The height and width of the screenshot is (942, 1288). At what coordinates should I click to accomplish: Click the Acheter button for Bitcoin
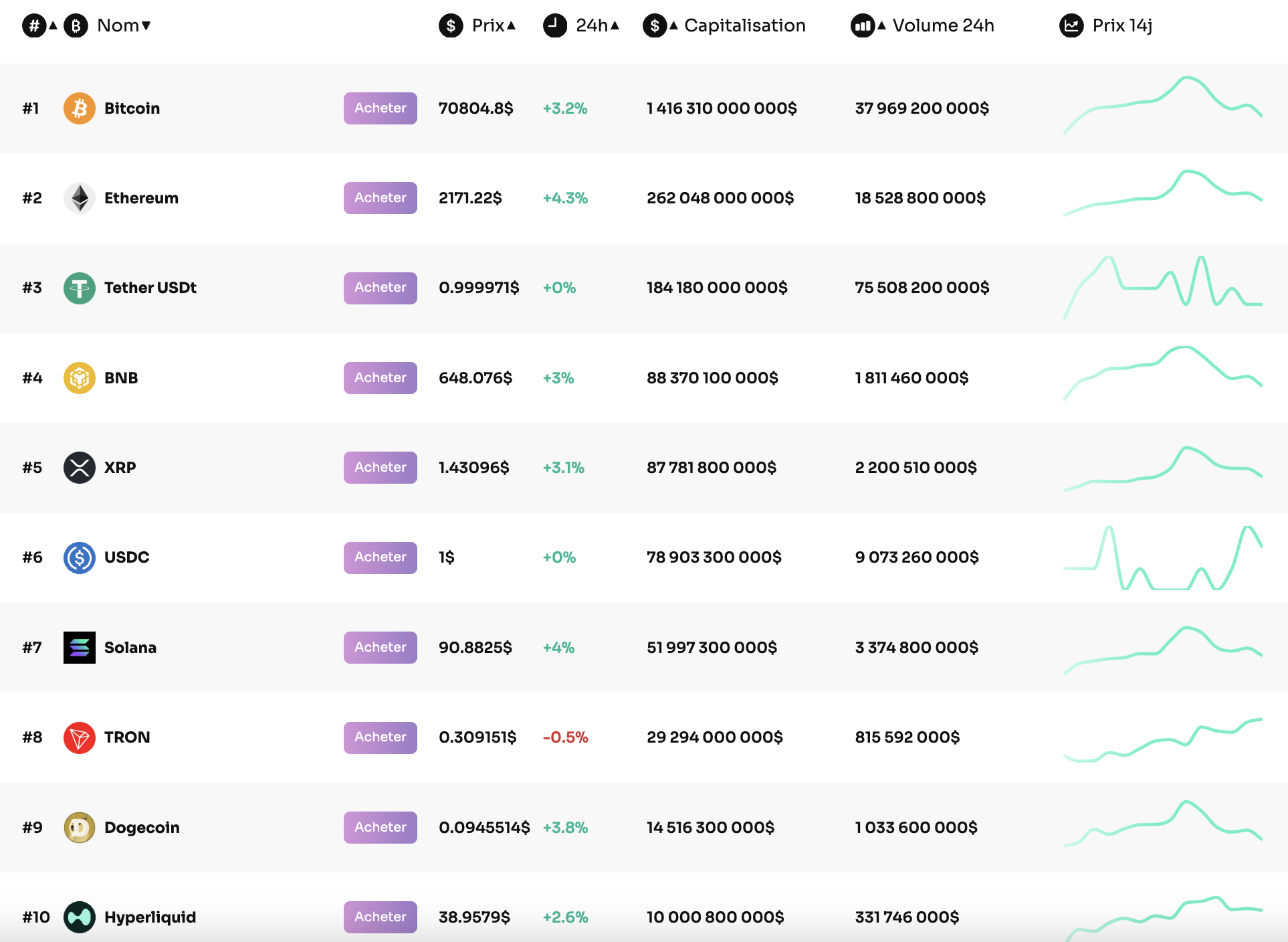click(380, 108)
